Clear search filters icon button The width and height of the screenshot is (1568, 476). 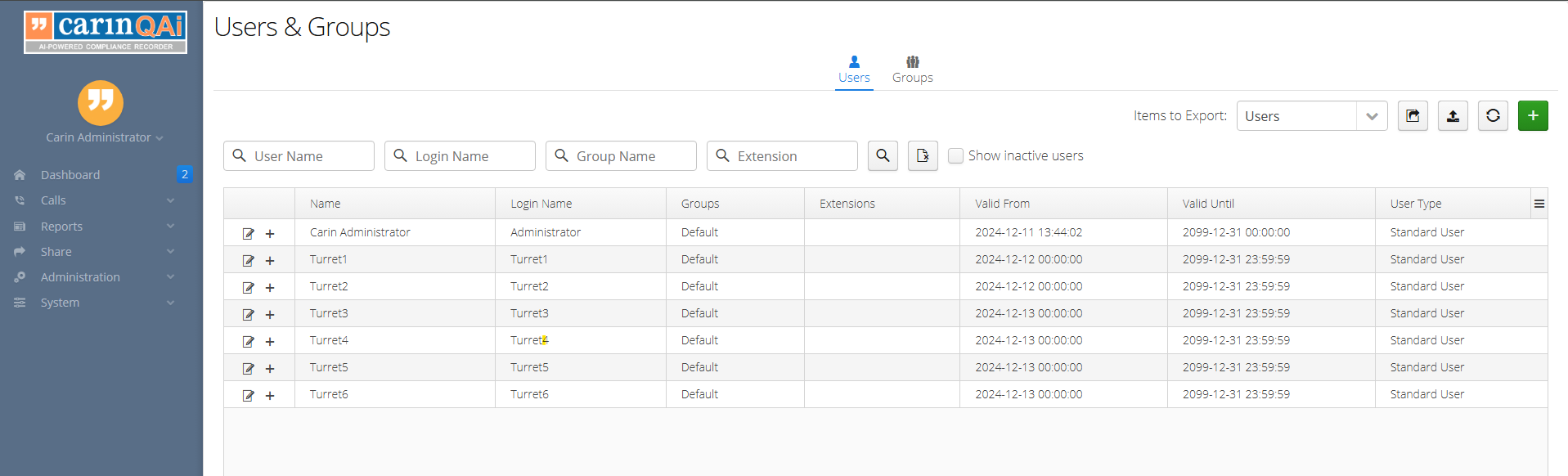[923, 155]
